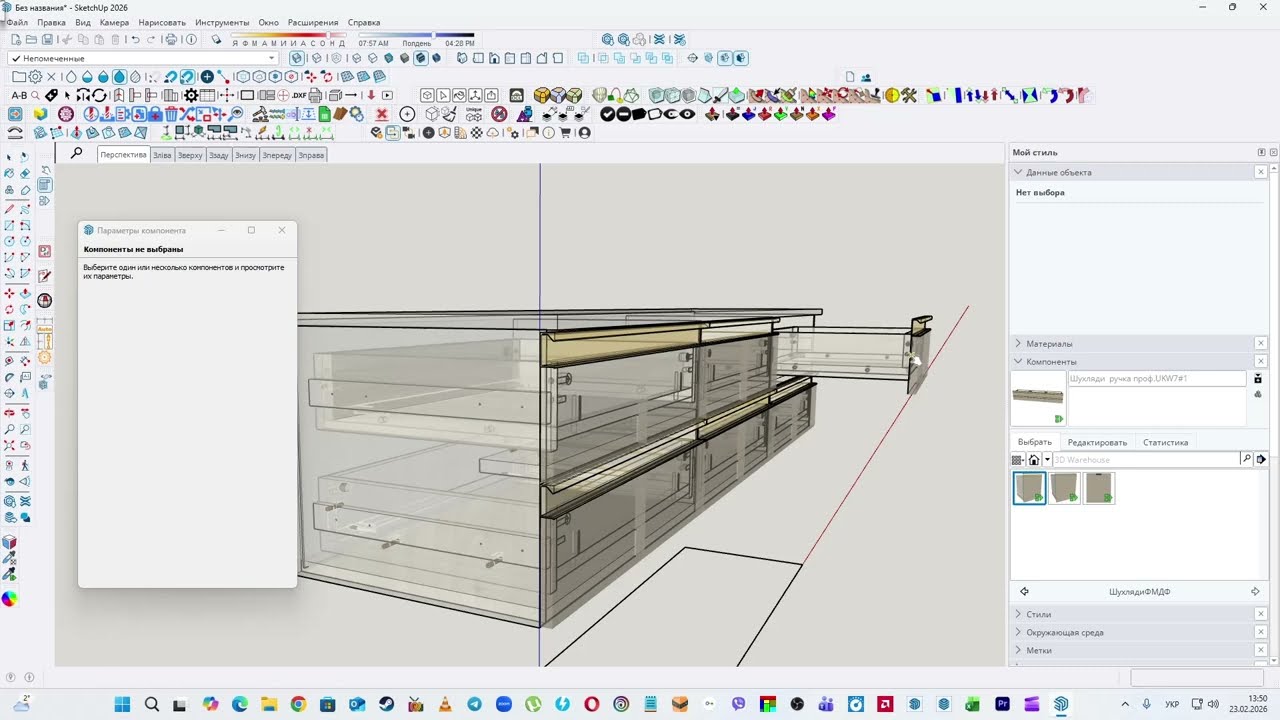Go to next components collection arrow
The height and width of the screenshot is (720, 1280).
(x=1256, y=592)
